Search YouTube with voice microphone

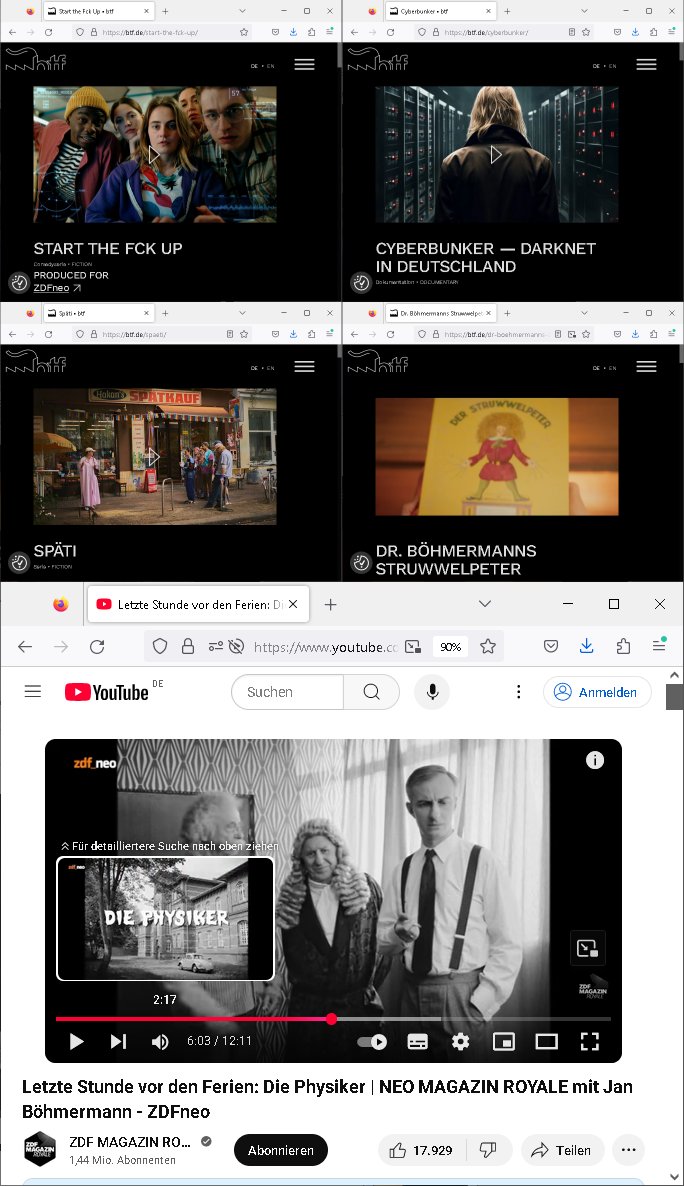[x=433, y=692]
